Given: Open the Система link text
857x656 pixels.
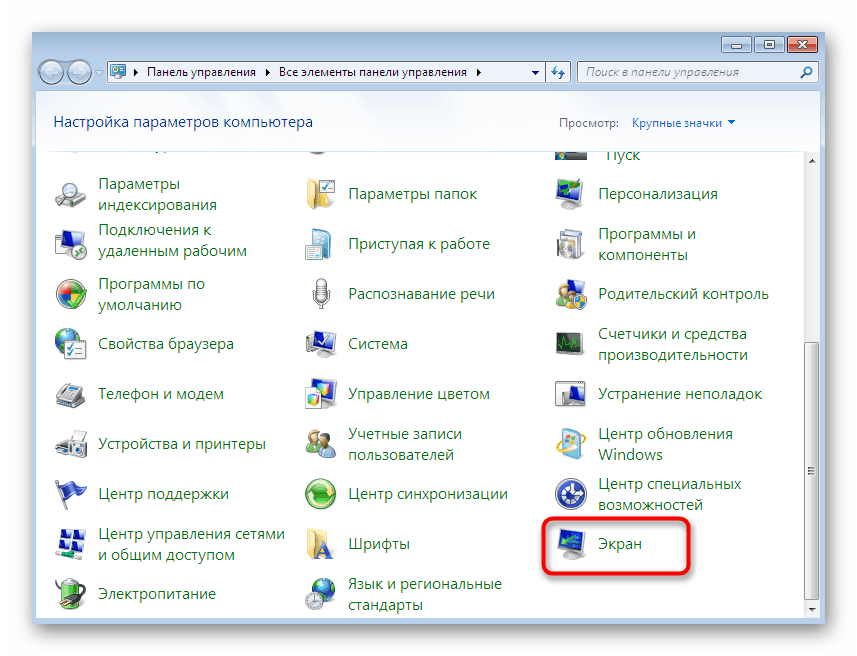Looking at the screenshot, I should tap(378, 344).
